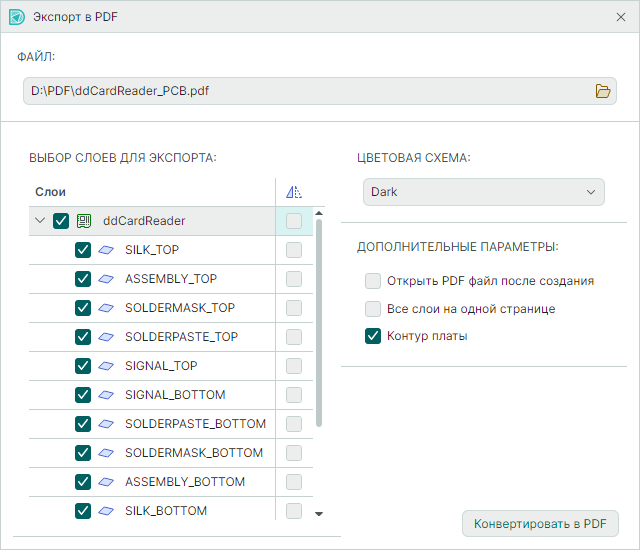The width and height of the screenshot is (640, 550).
Task: Collapse the ddCardReader tree node
Action: (x=40, y=221)
